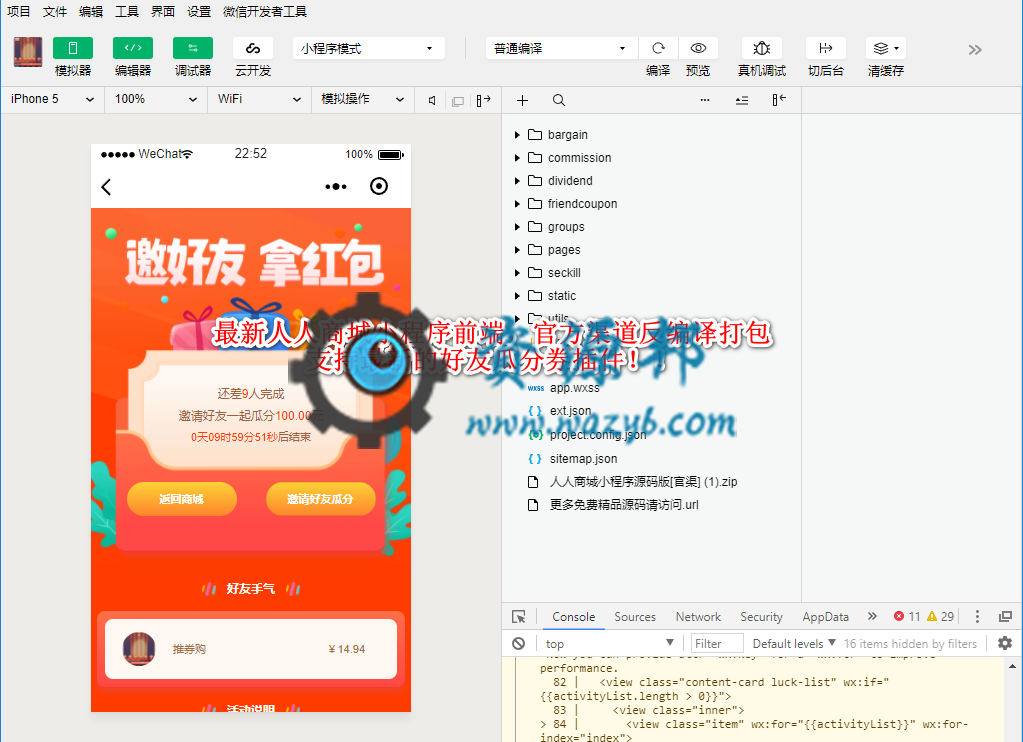Click the dock simulator panel icon
The height and width of the screenshot is (742, 1023).
pyautogui.click(x=483, y=100)
